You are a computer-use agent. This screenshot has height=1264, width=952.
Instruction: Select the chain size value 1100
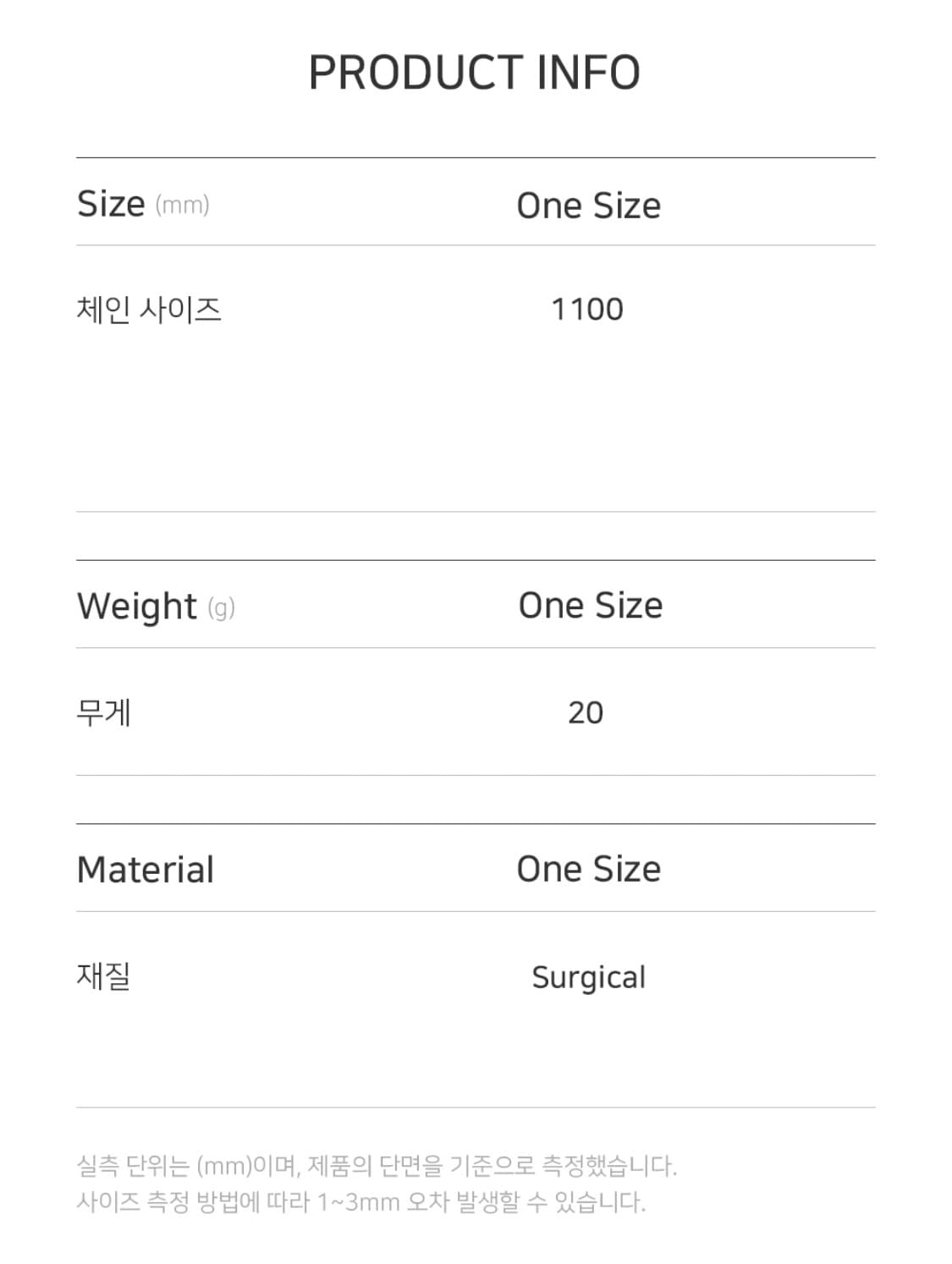[x=586, y=310]
